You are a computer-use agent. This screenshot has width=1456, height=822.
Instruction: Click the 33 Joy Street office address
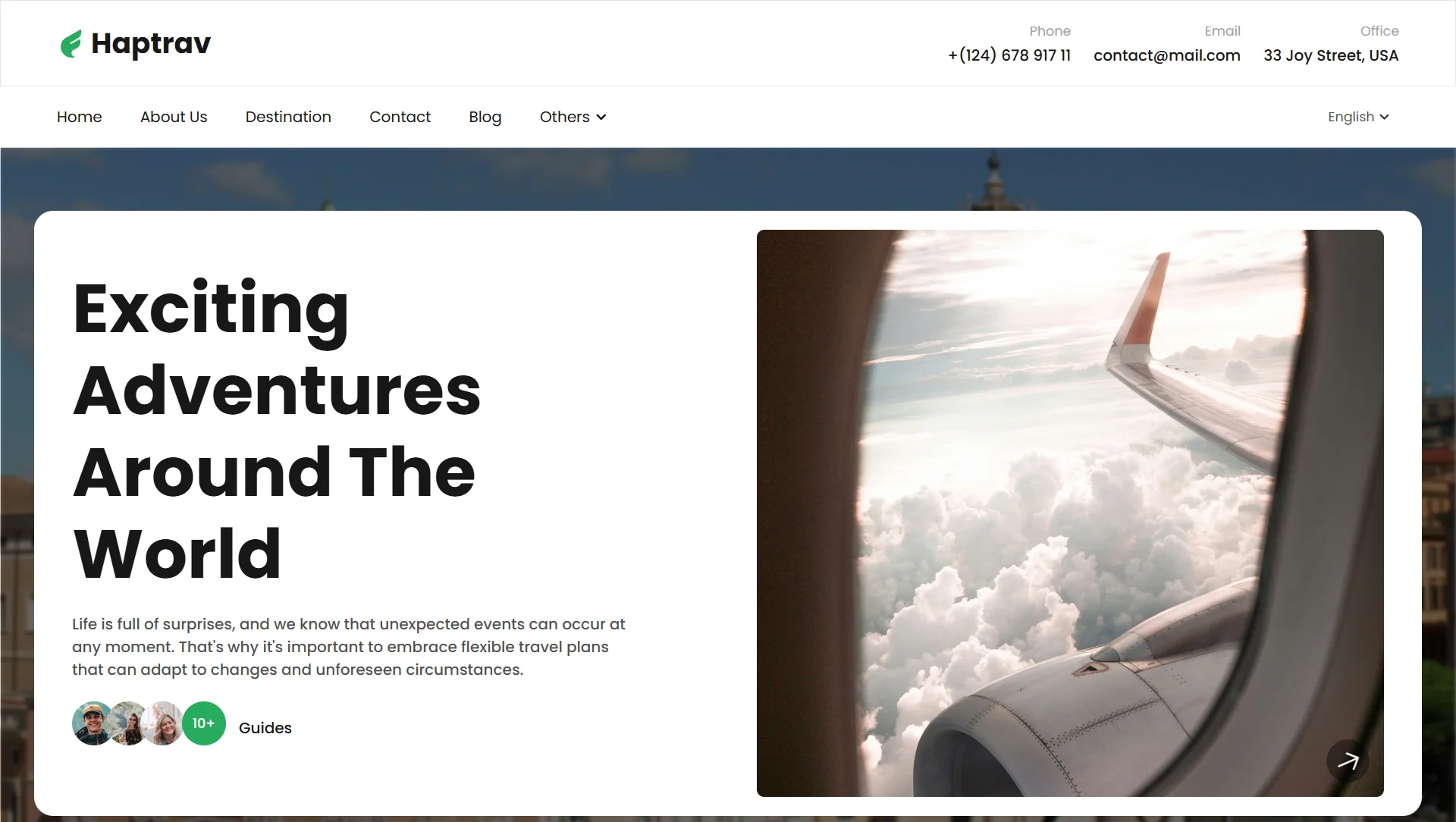coord(1331,55)
